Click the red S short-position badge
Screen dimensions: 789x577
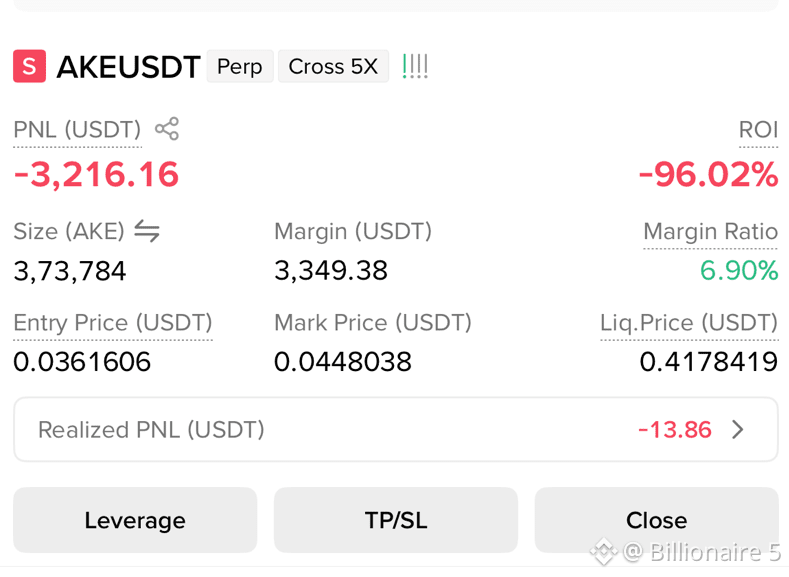pyautogui.click(x=29, y=66)
